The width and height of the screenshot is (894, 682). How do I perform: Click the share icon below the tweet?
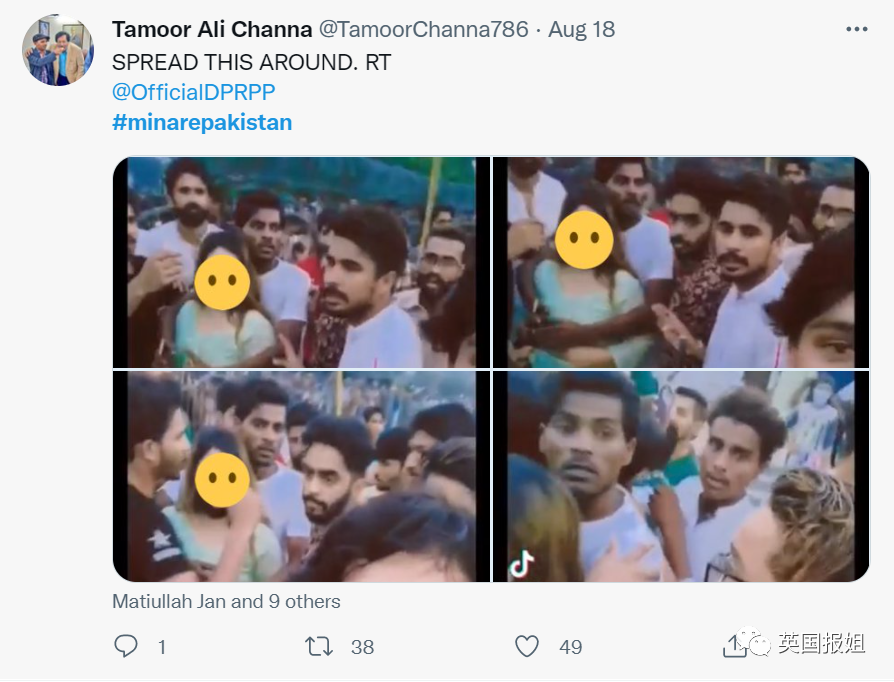734,647
